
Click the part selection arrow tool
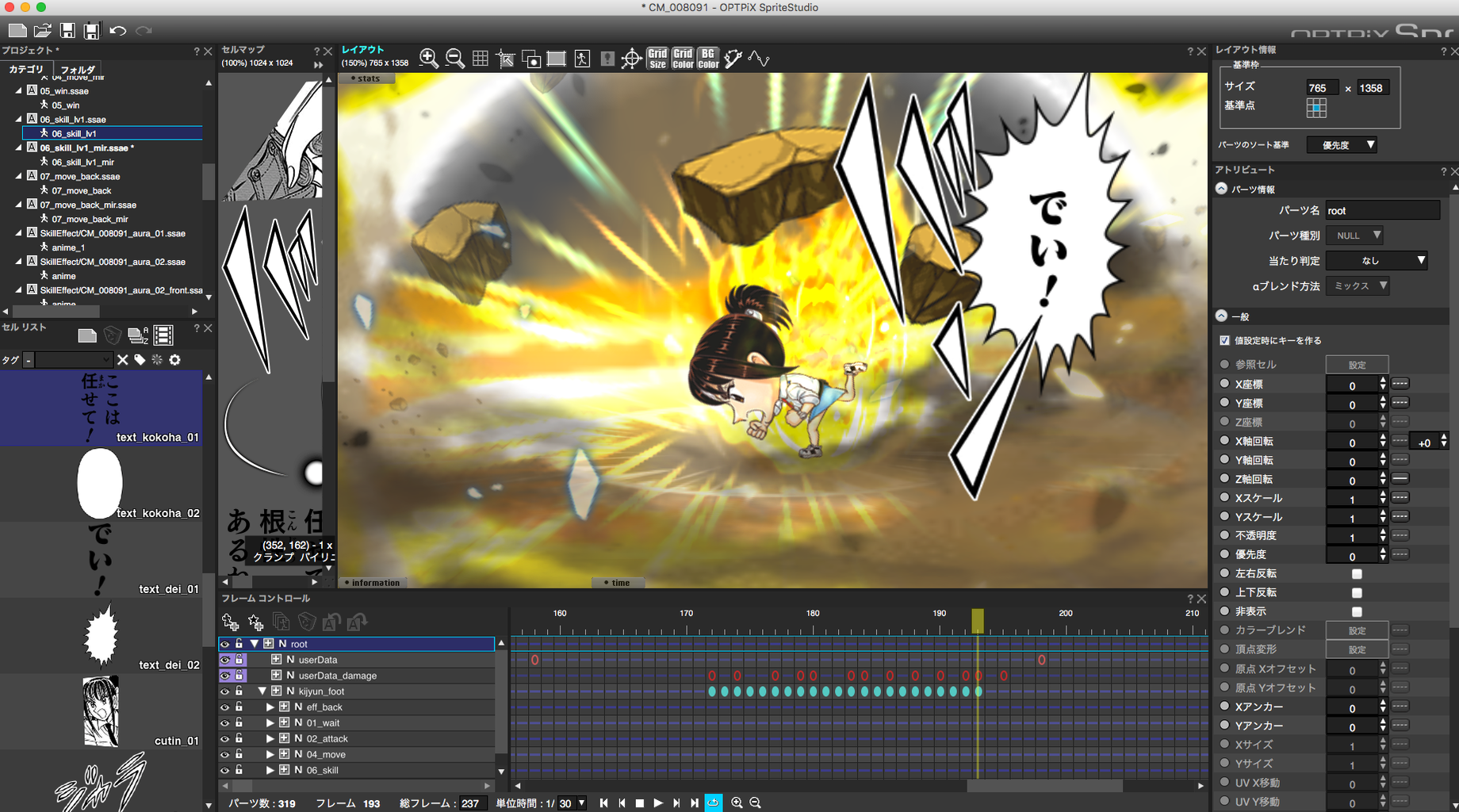tap(505, 59)
